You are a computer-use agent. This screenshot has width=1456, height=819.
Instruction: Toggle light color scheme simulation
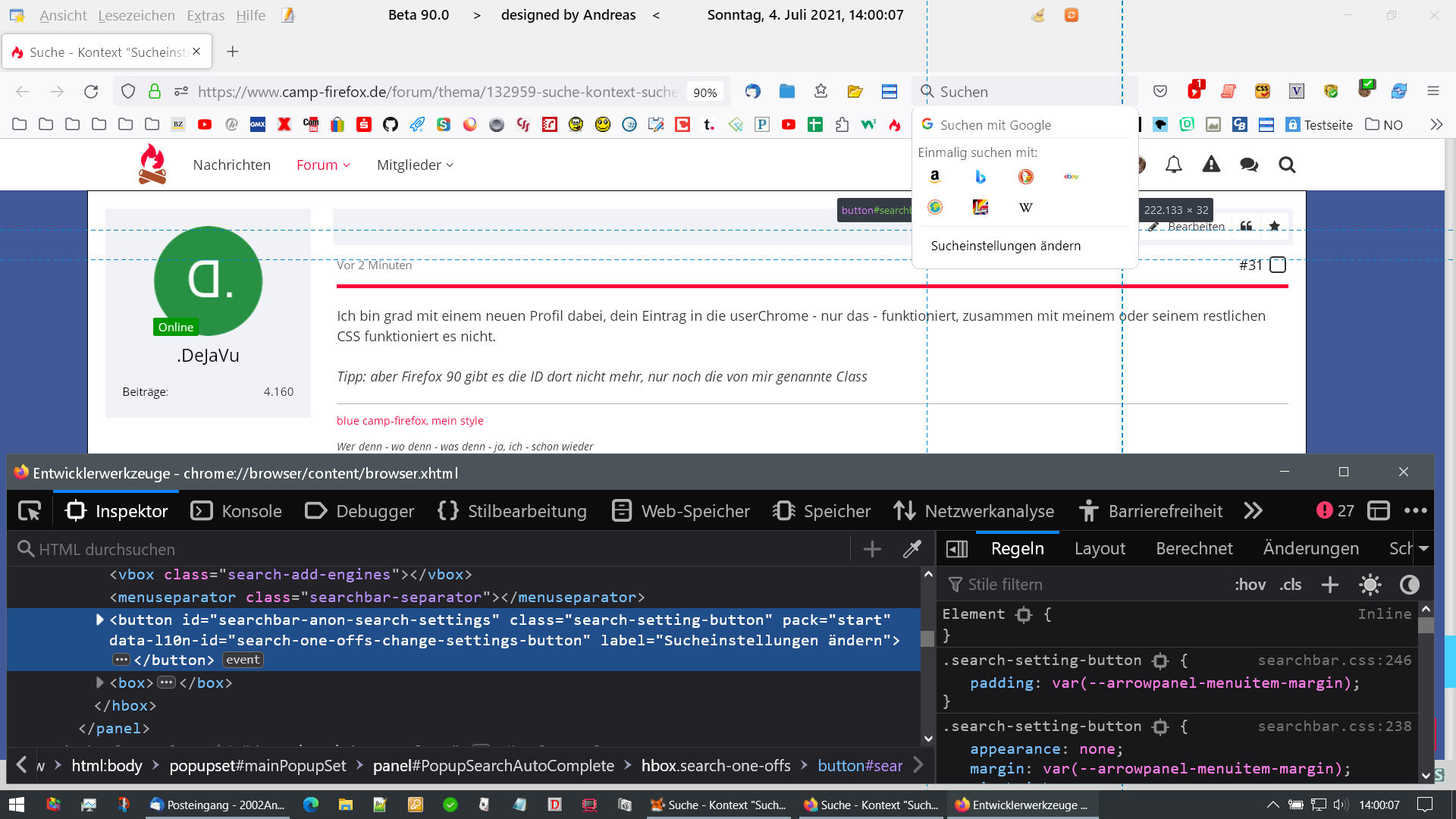point(1370,585)
